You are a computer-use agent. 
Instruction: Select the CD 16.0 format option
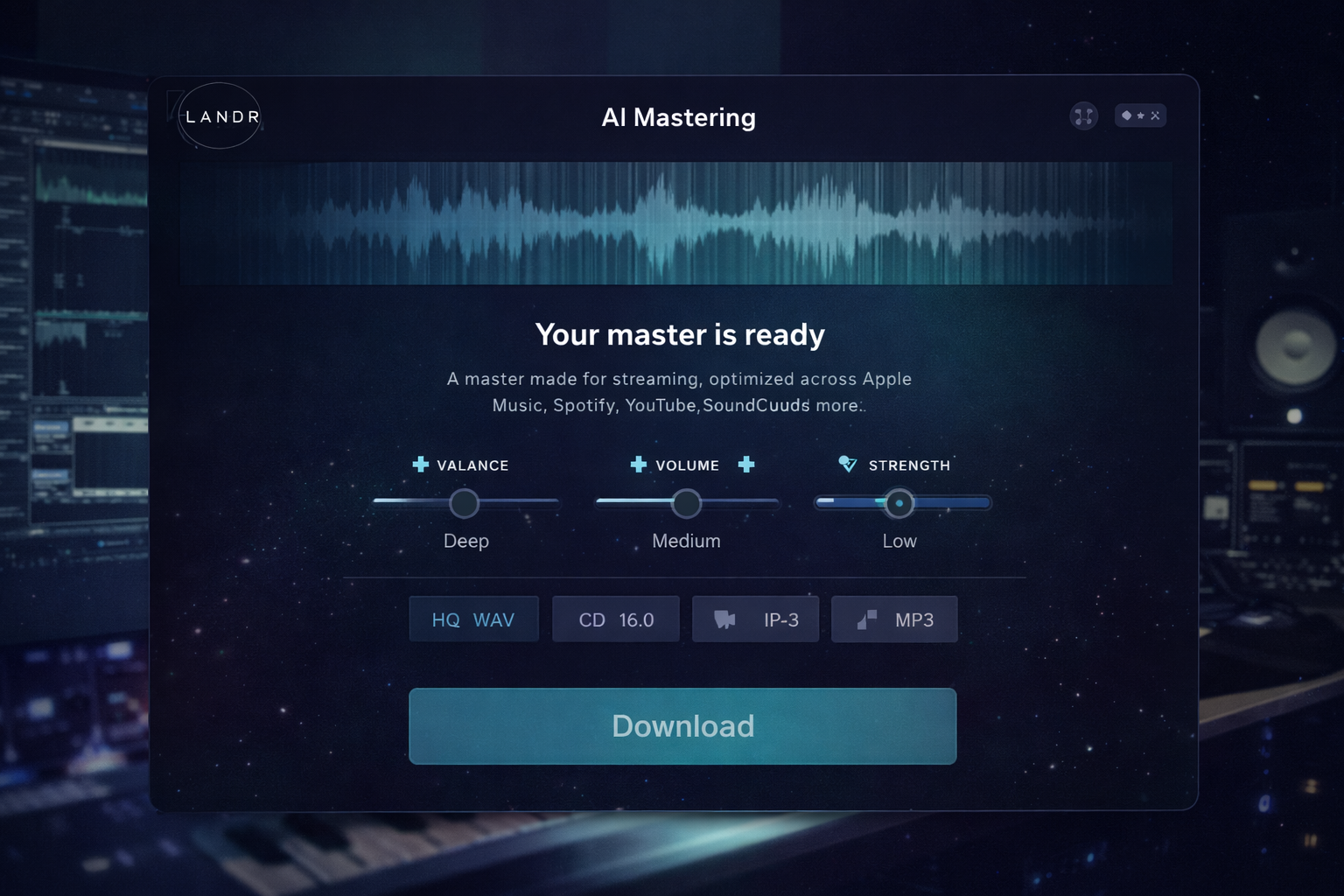point(616,619)
